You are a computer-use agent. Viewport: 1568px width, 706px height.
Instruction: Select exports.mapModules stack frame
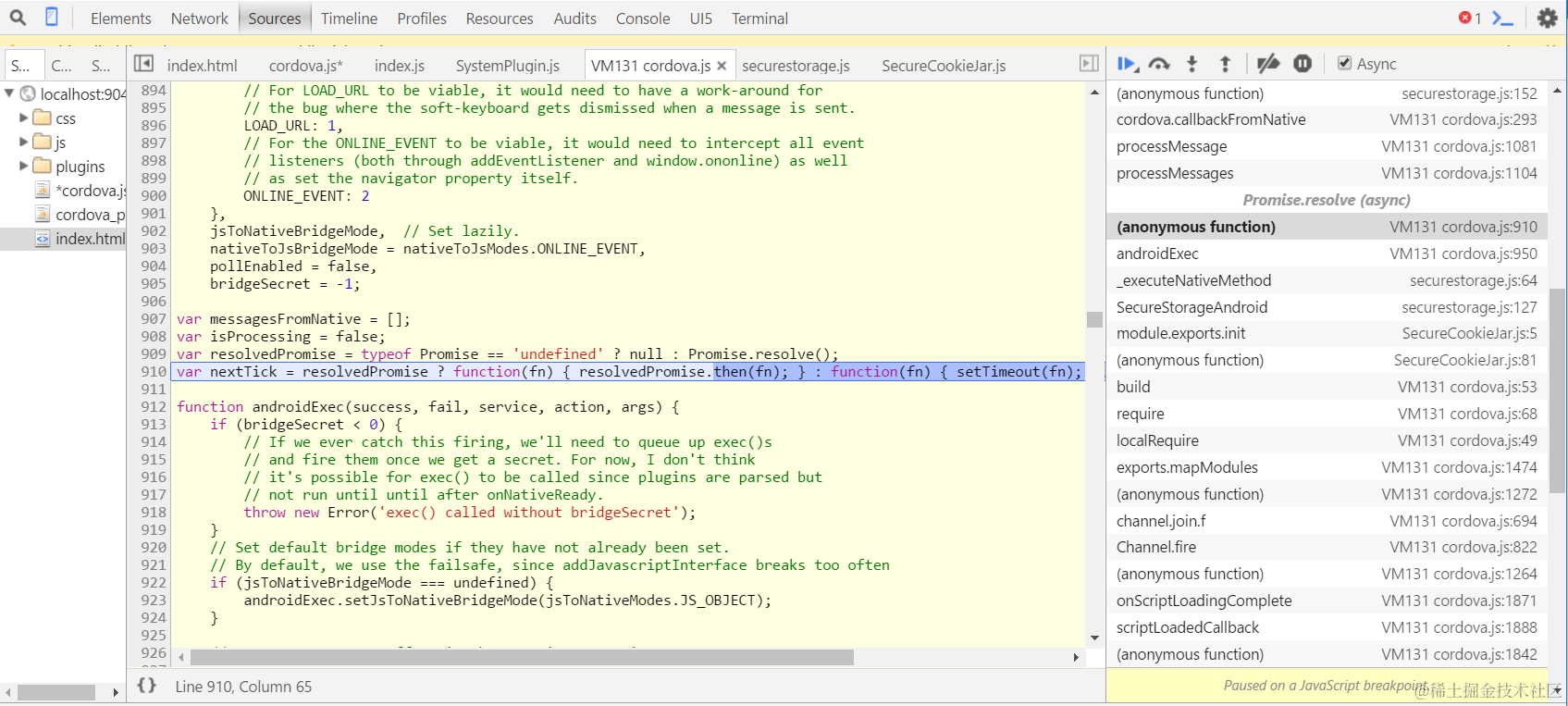click(1327, 467)
